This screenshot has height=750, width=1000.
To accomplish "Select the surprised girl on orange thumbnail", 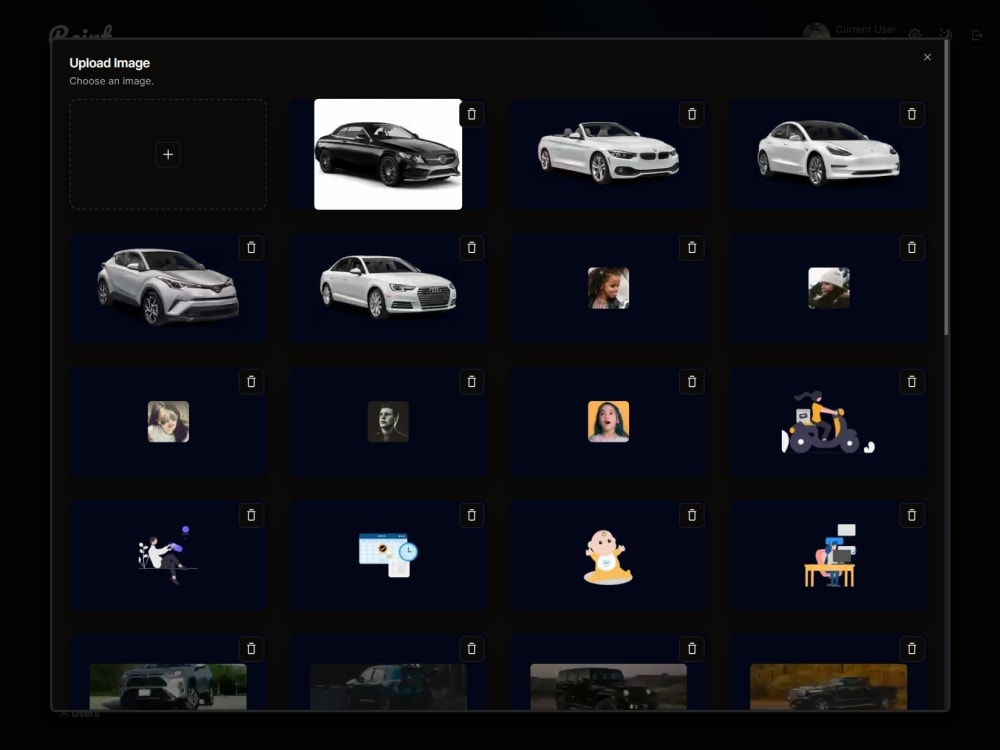I will 608,422.
